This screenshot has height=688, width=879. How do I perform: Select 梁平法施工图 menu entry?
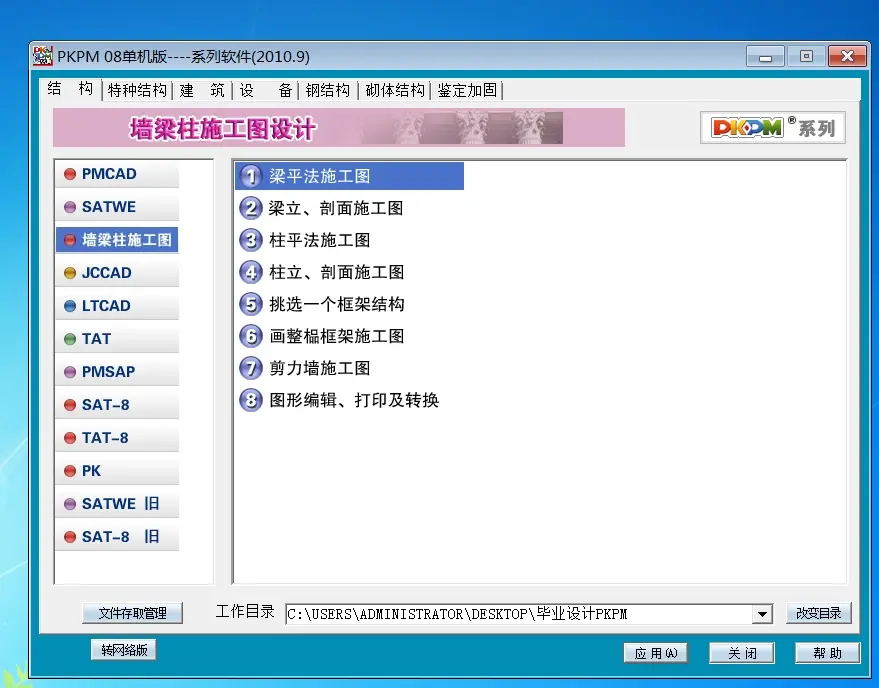350,176
